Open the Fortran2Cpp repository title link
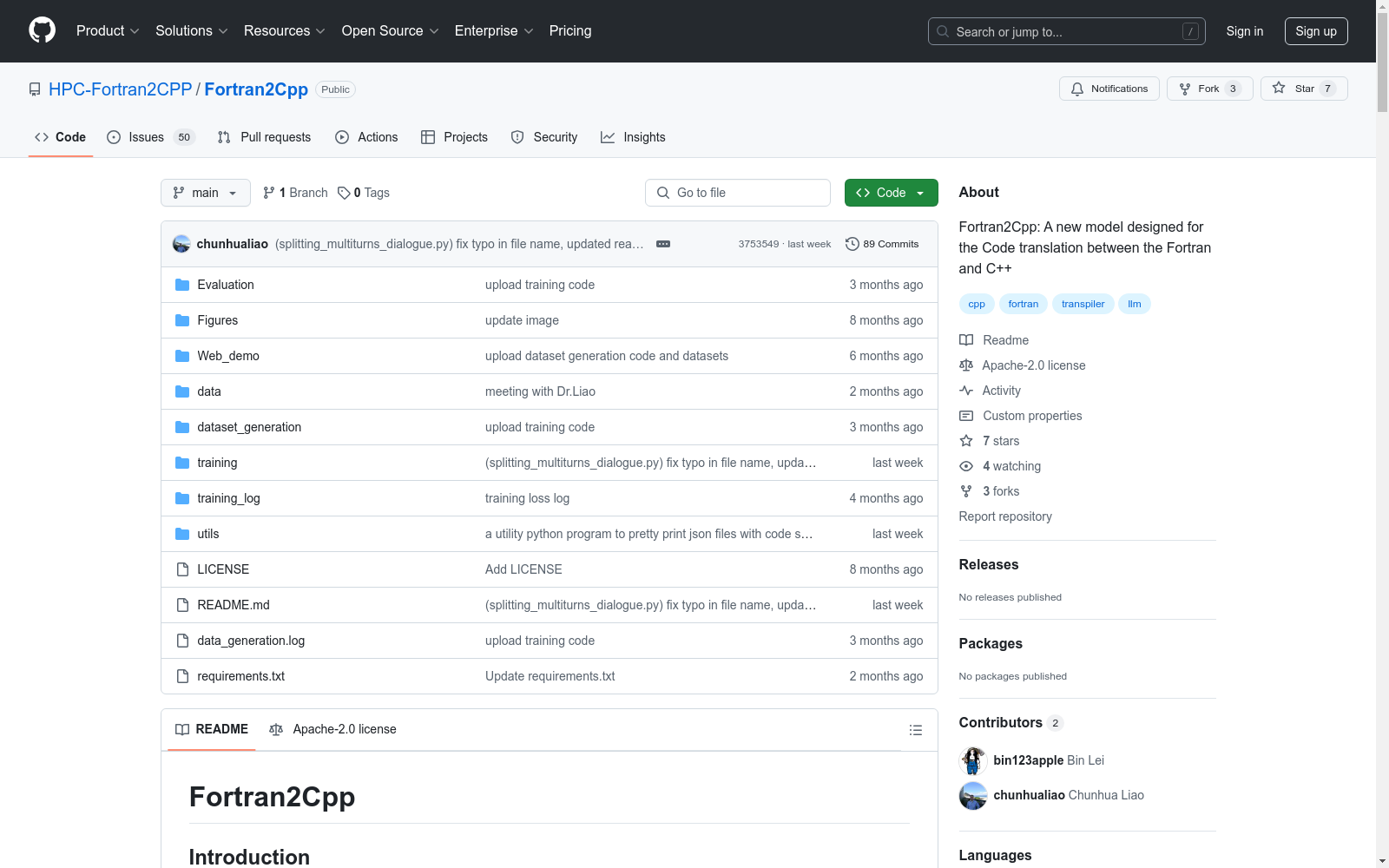The width and height of the screenshot is (1389, 868). tap(256, 89)
